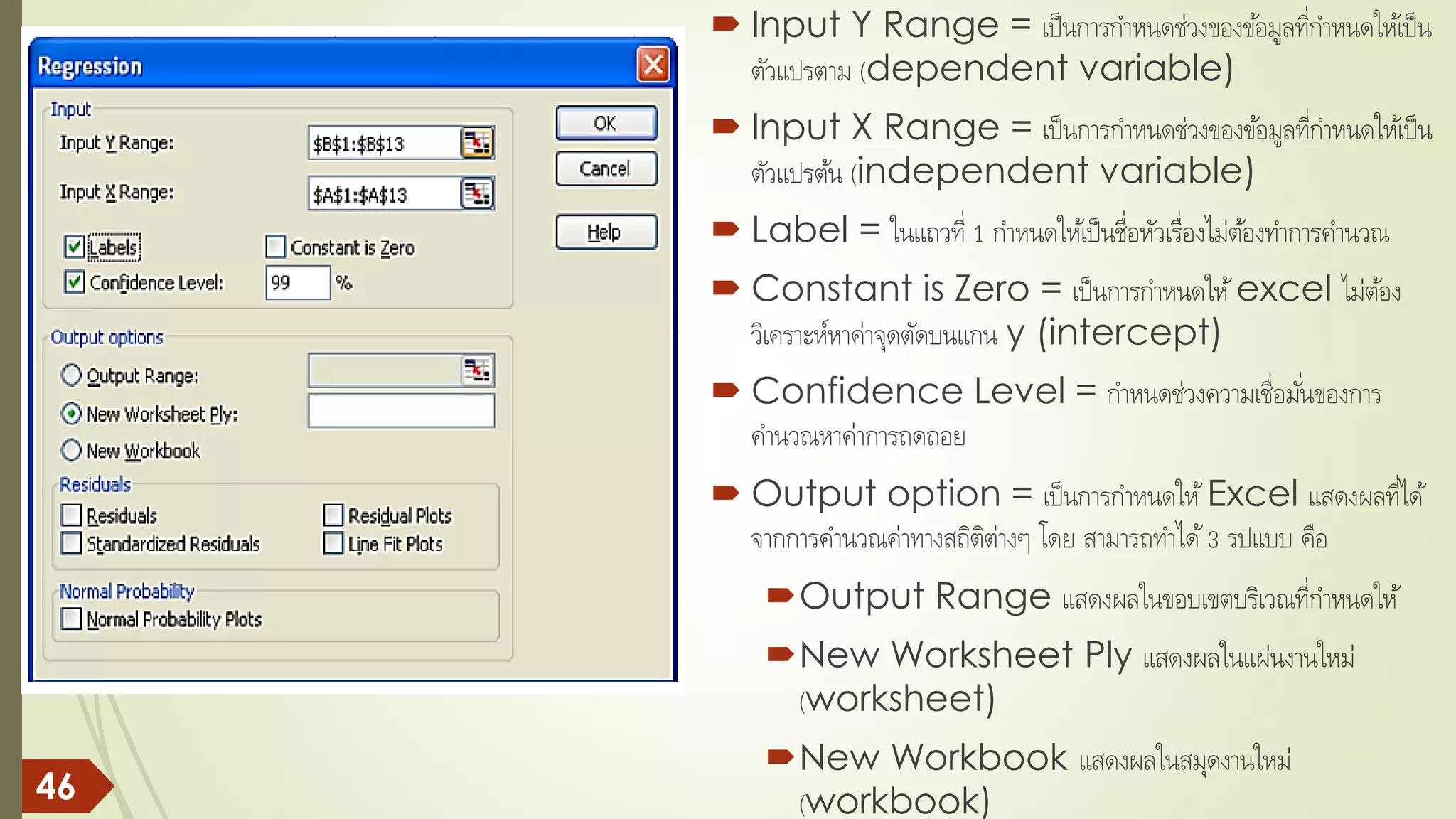
Task: Enable the Constant is Zero checkbox
Action: (x=276, y=247)
